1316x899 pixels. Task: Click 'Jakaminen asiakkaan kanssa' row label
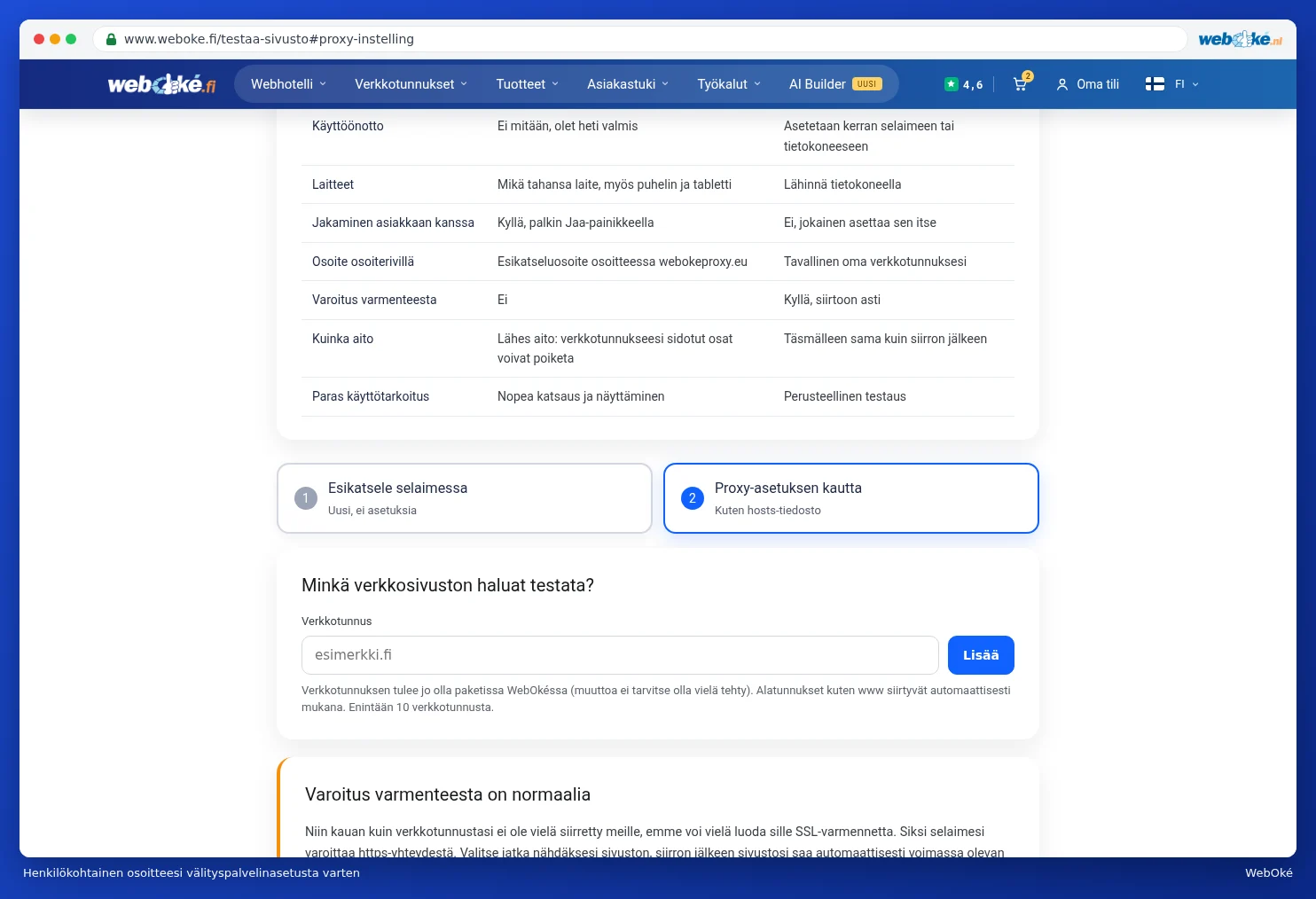(x=393, y=223)
